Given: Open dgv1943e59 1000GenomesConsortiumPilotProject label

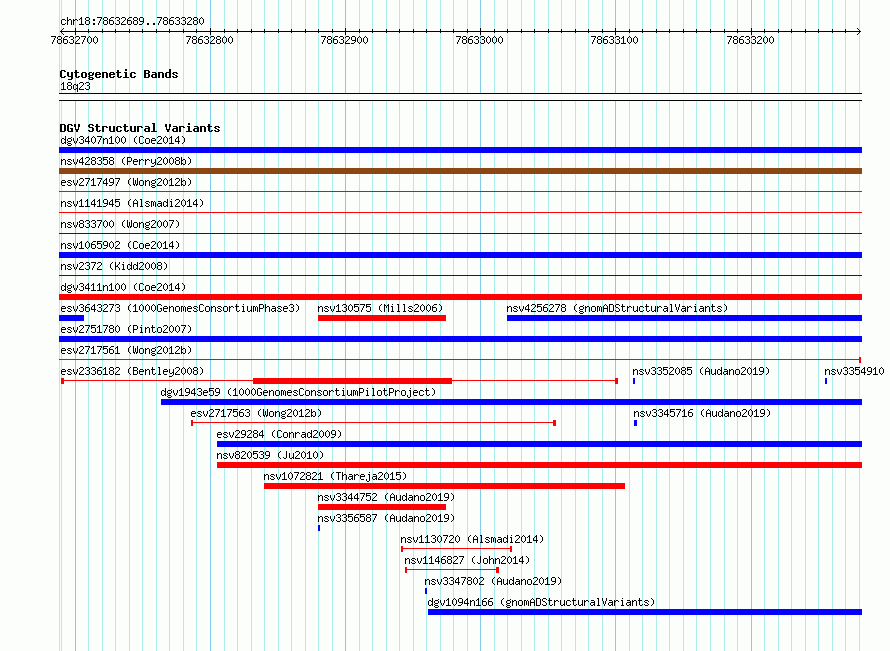Looking at the screenshot, I should 298,392.
